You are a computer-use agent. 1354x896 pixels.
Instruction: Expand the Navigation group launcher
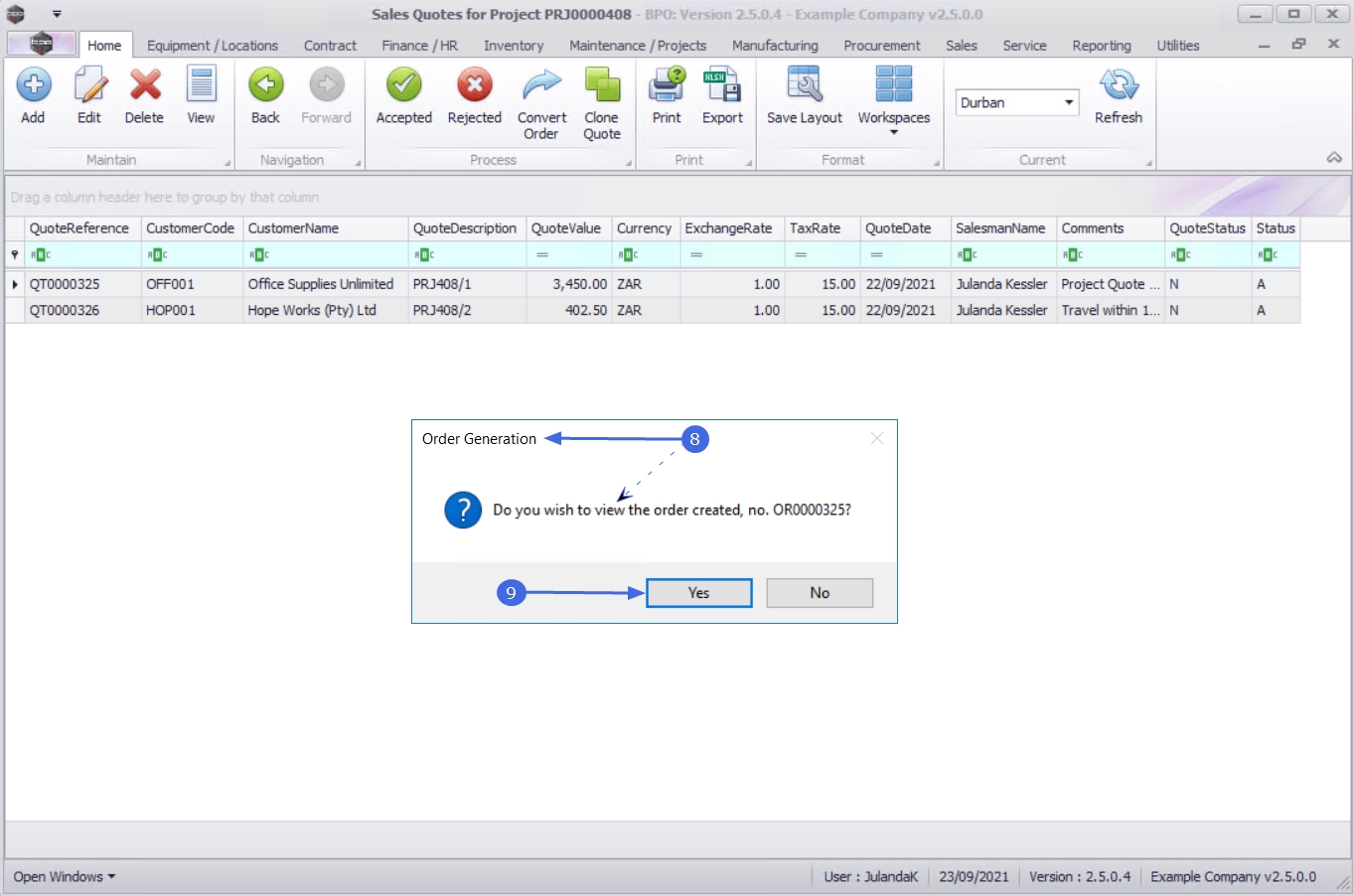click(x=358, y=163)
